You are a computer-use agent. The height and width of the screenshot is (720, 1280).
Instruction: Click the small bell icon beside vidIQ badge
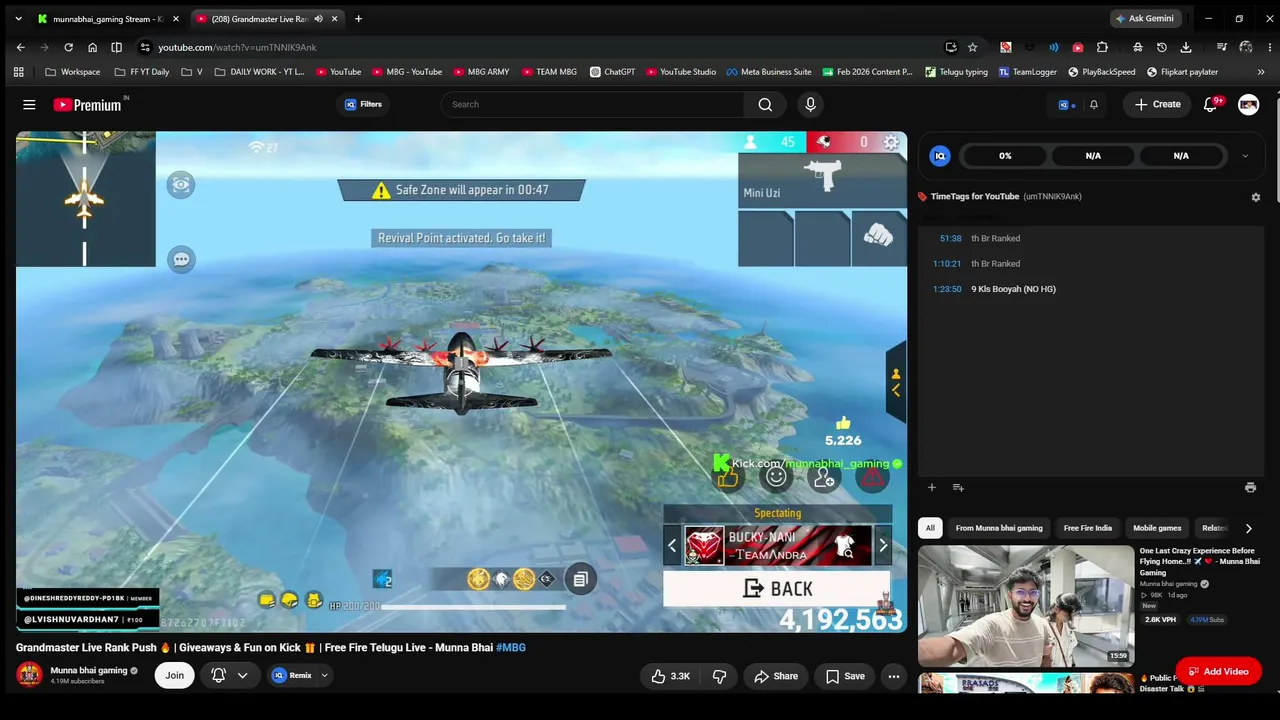pyautogui.click(x=1093, y=104)
